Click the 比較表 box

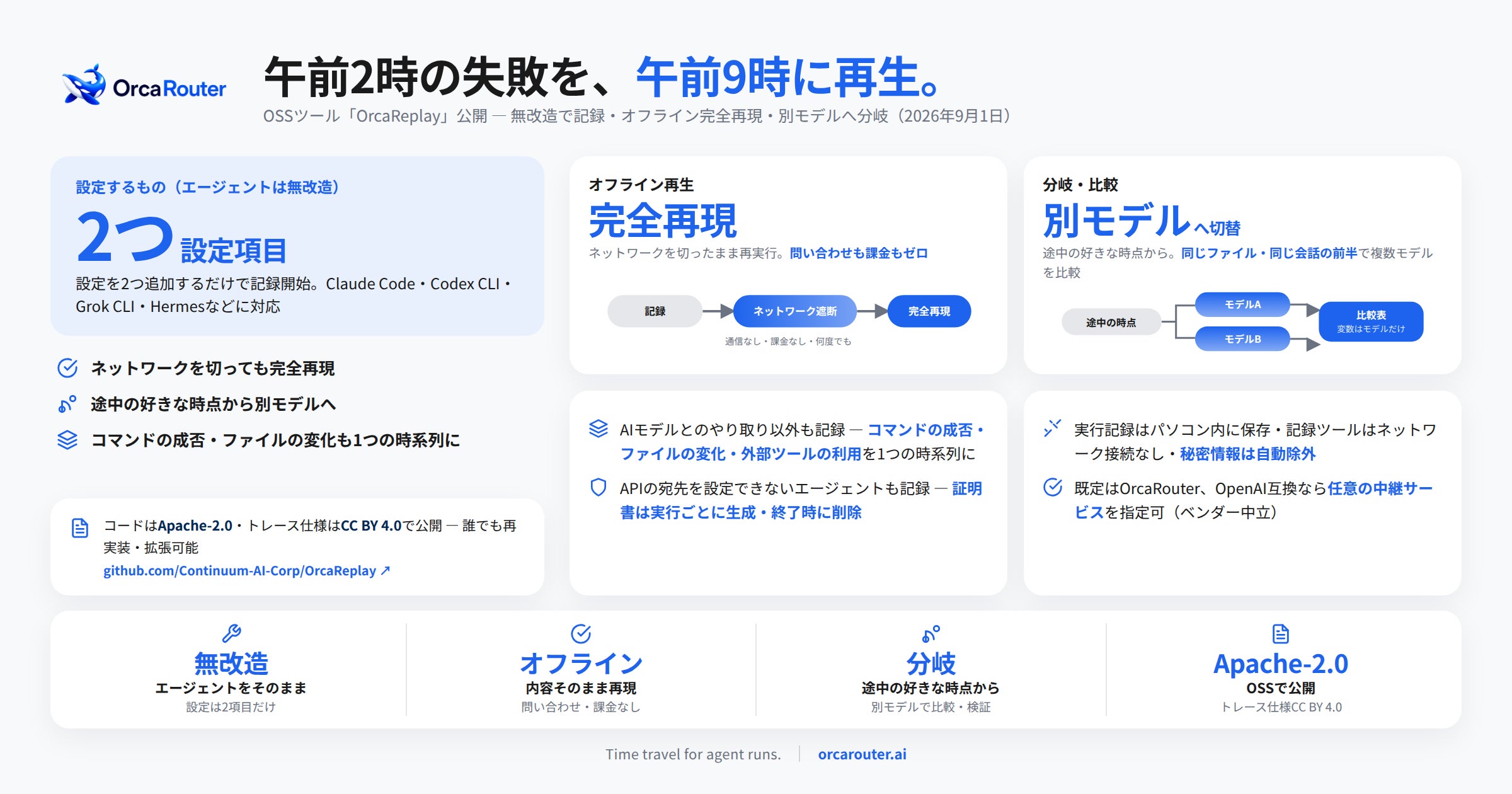[1371, 321]
